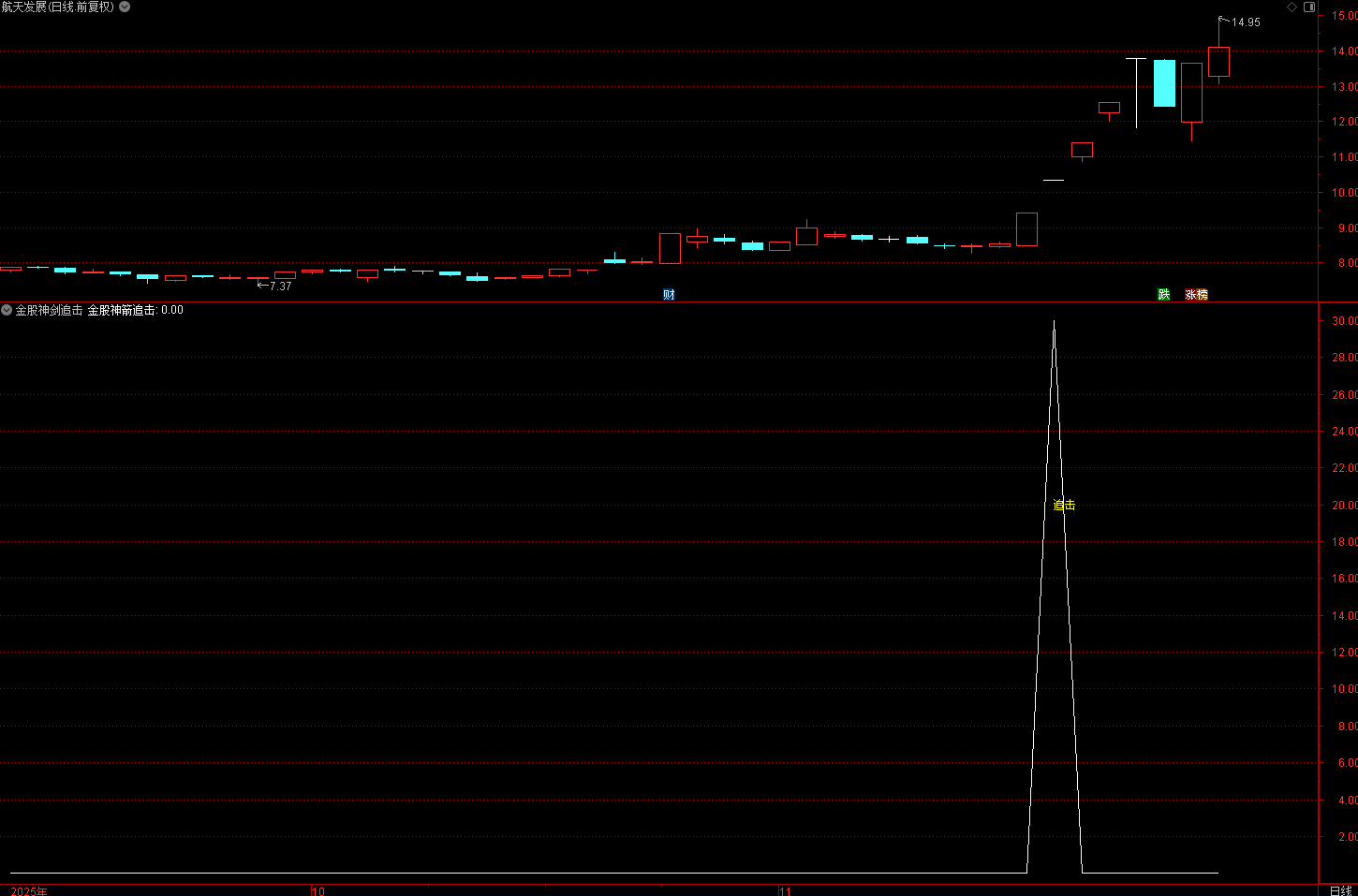Toggle the side panel layout icon
Screen dimensions: 1358x896
click(1309, 7)
